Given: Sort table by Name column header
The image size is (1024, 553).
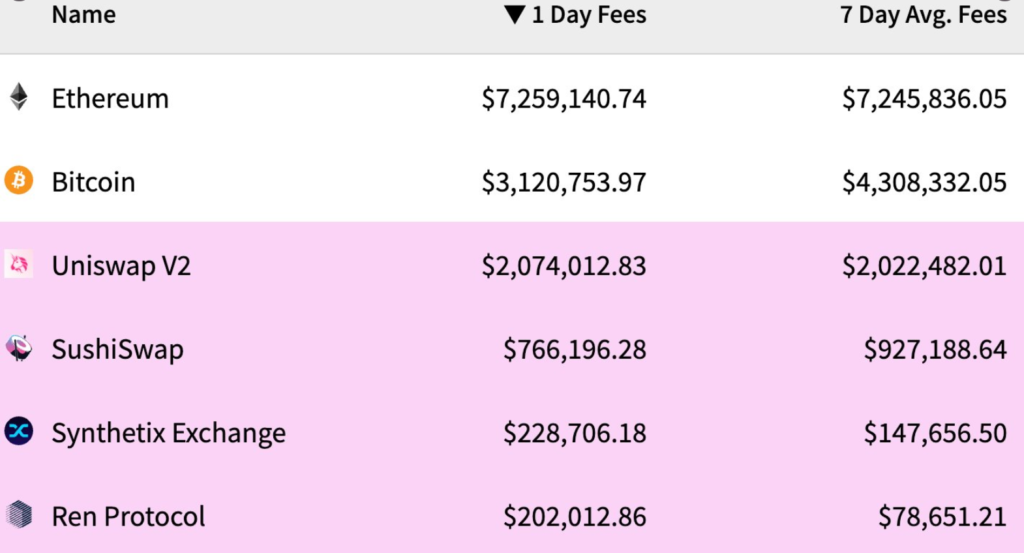Looking at the screenshot, I should (x=83, y=15).
